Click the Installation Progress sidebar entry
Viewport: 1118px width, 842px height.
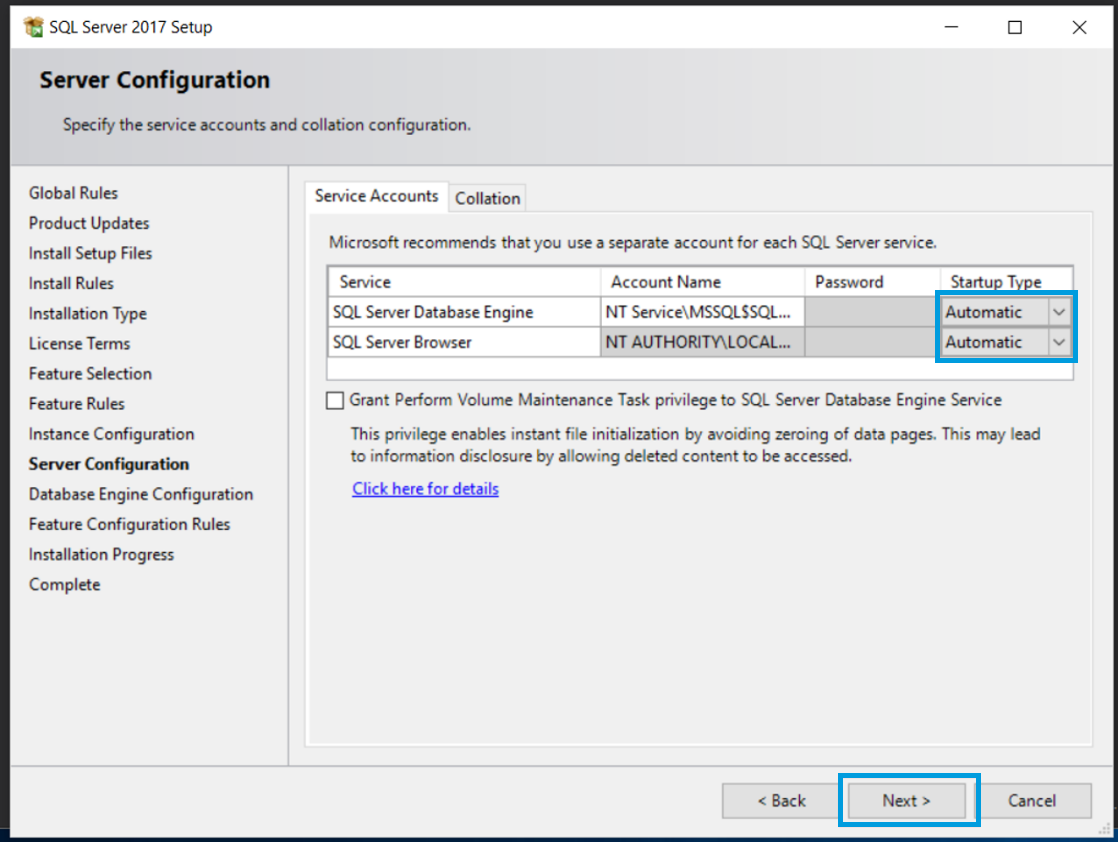coord(101,554)
